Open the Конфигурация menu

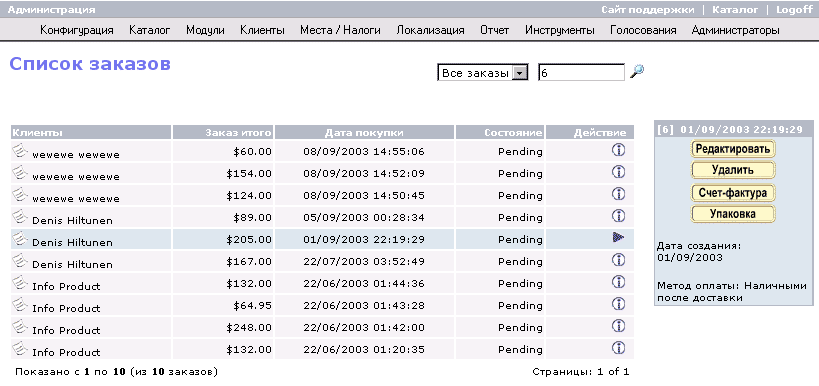[77, 30]
